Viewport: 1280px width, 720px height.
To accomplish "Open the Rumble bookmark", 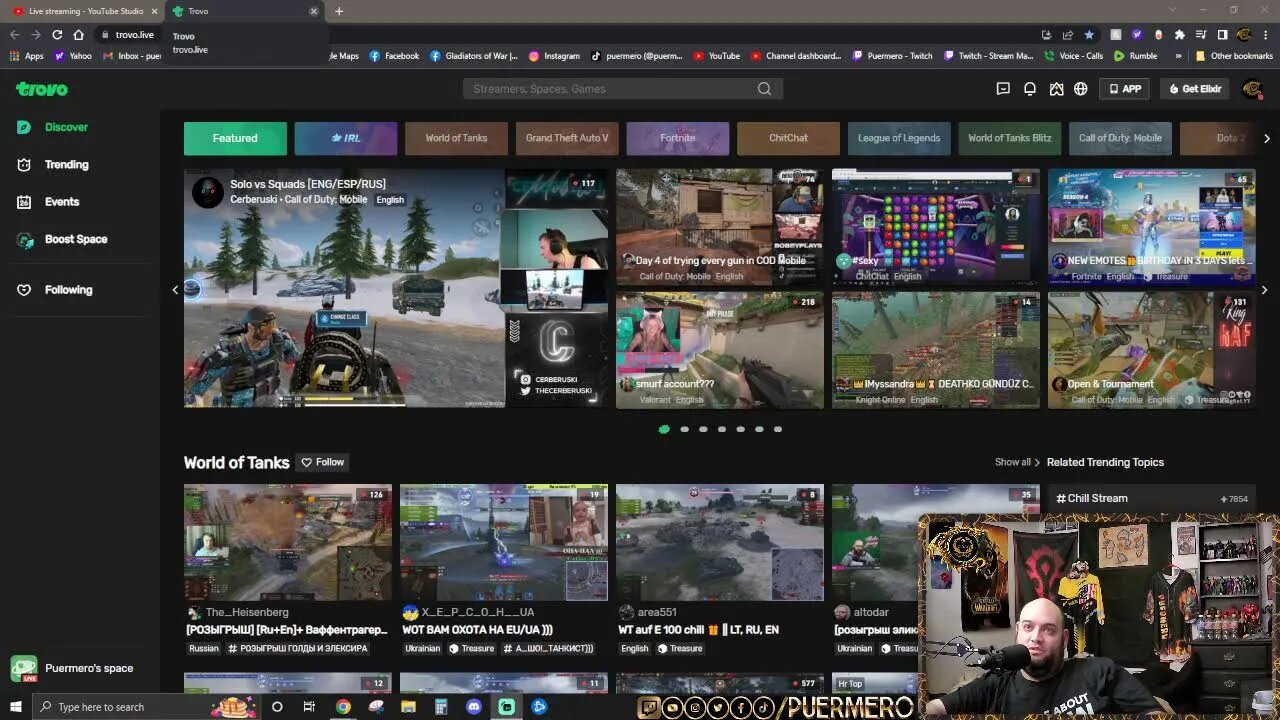I will coord(1135,56).
